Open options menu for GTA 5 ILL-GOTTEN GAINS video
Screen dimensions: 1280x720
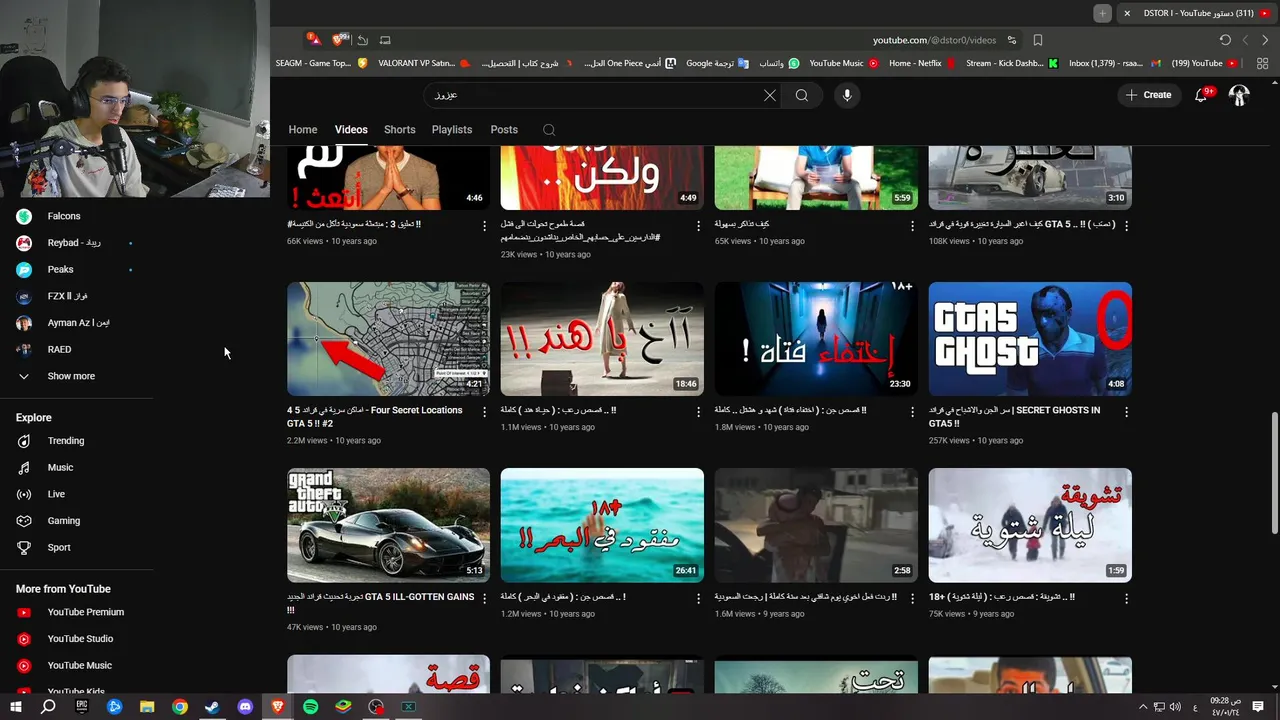484,598
